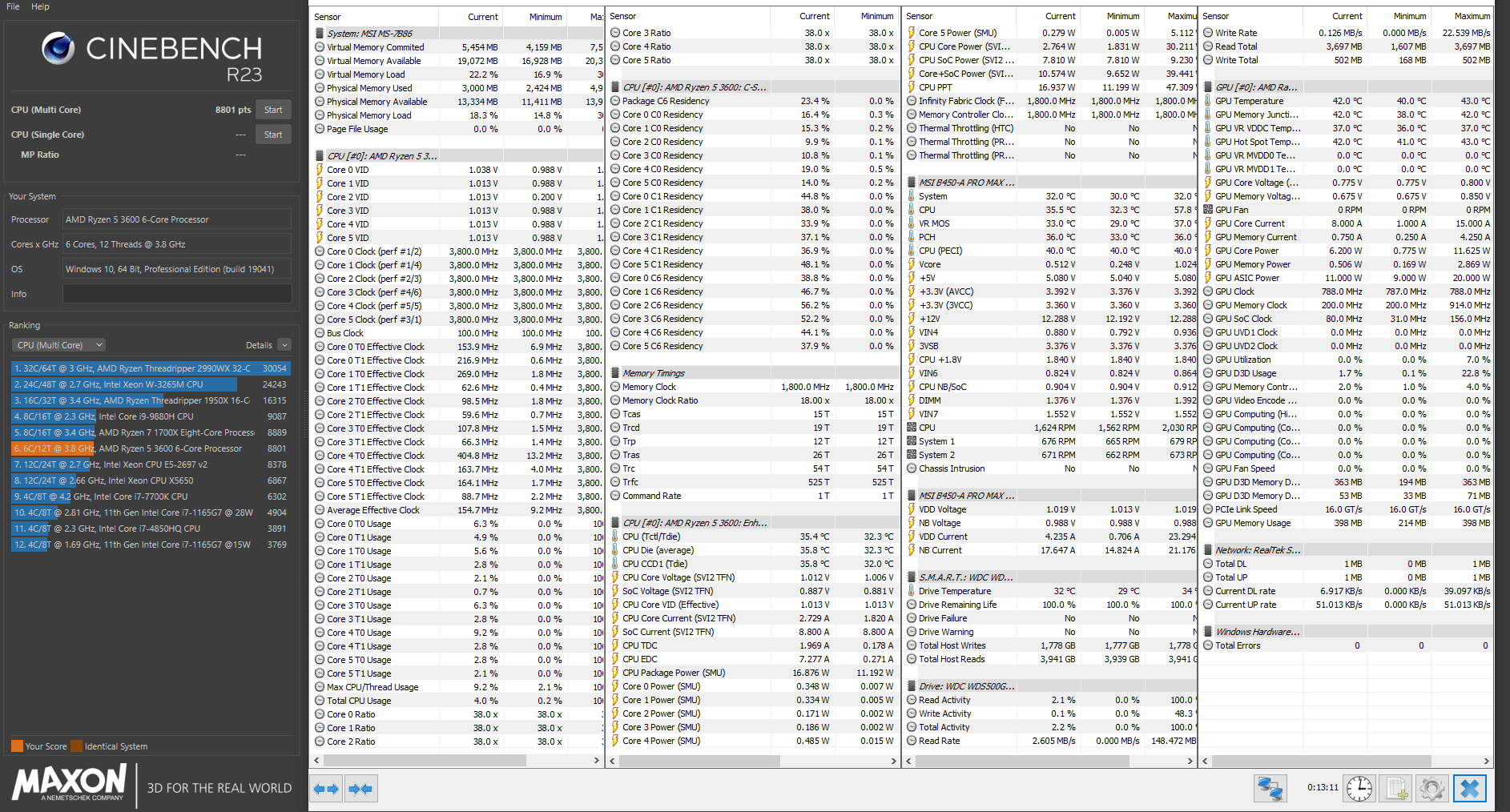
Task: Click the icon beside GPU Temperature
Action: (1208, 101)
